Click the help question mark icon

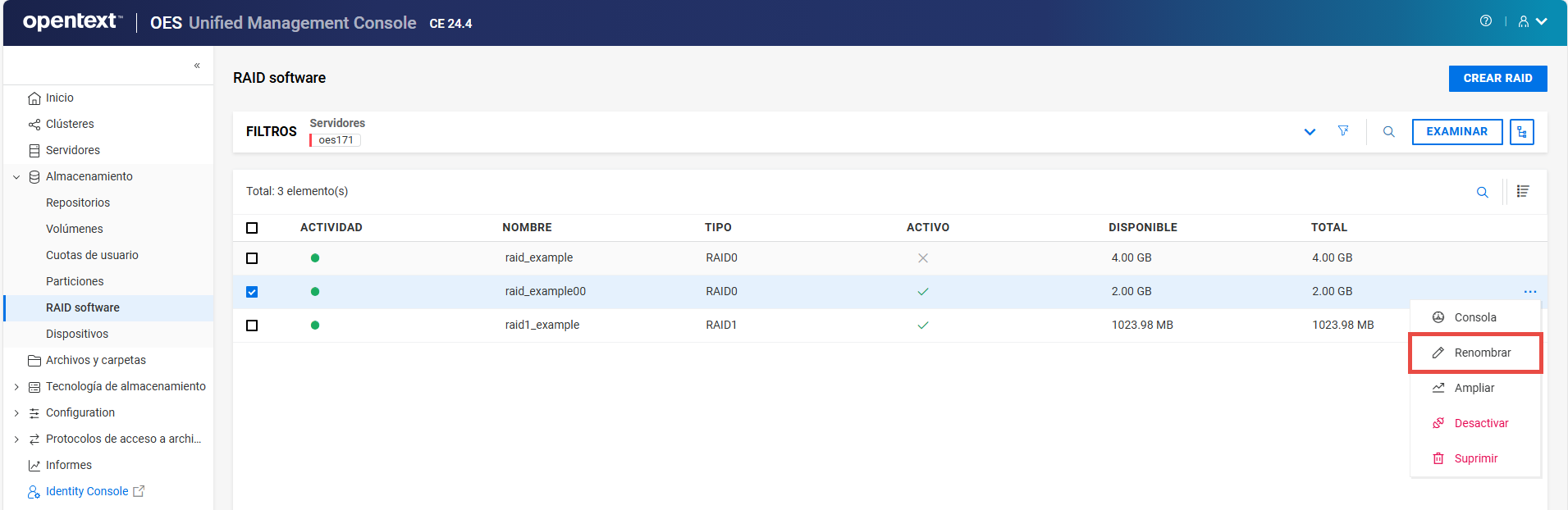1485,21
